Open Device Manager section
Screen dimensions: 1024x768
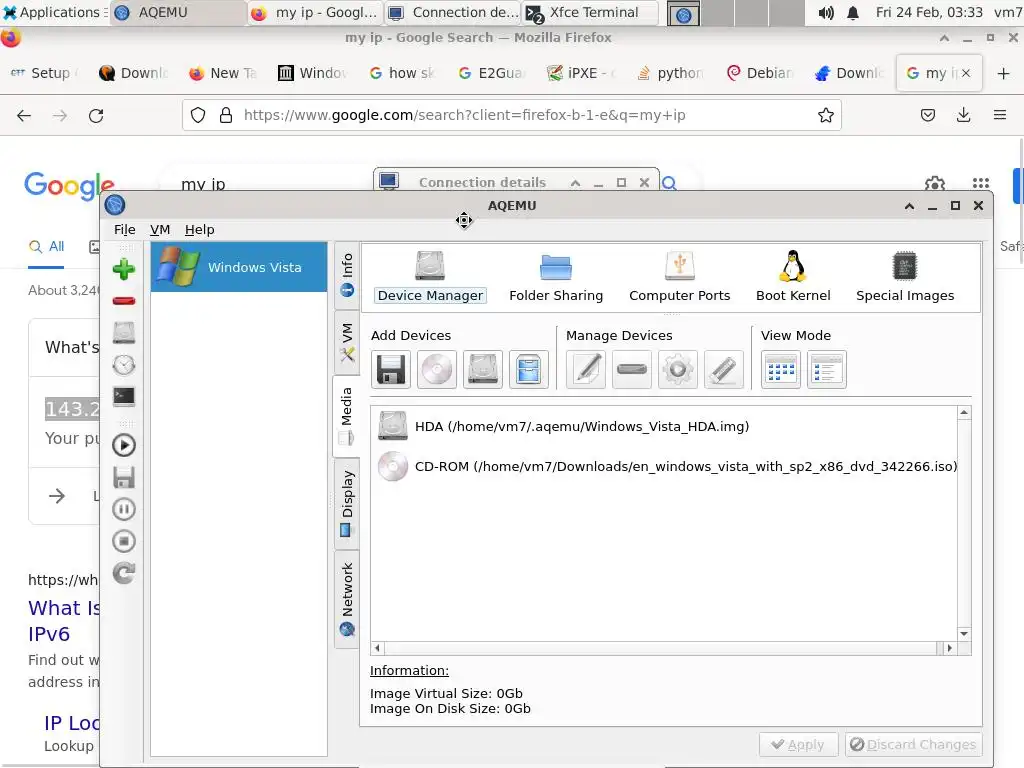point(430,278)
